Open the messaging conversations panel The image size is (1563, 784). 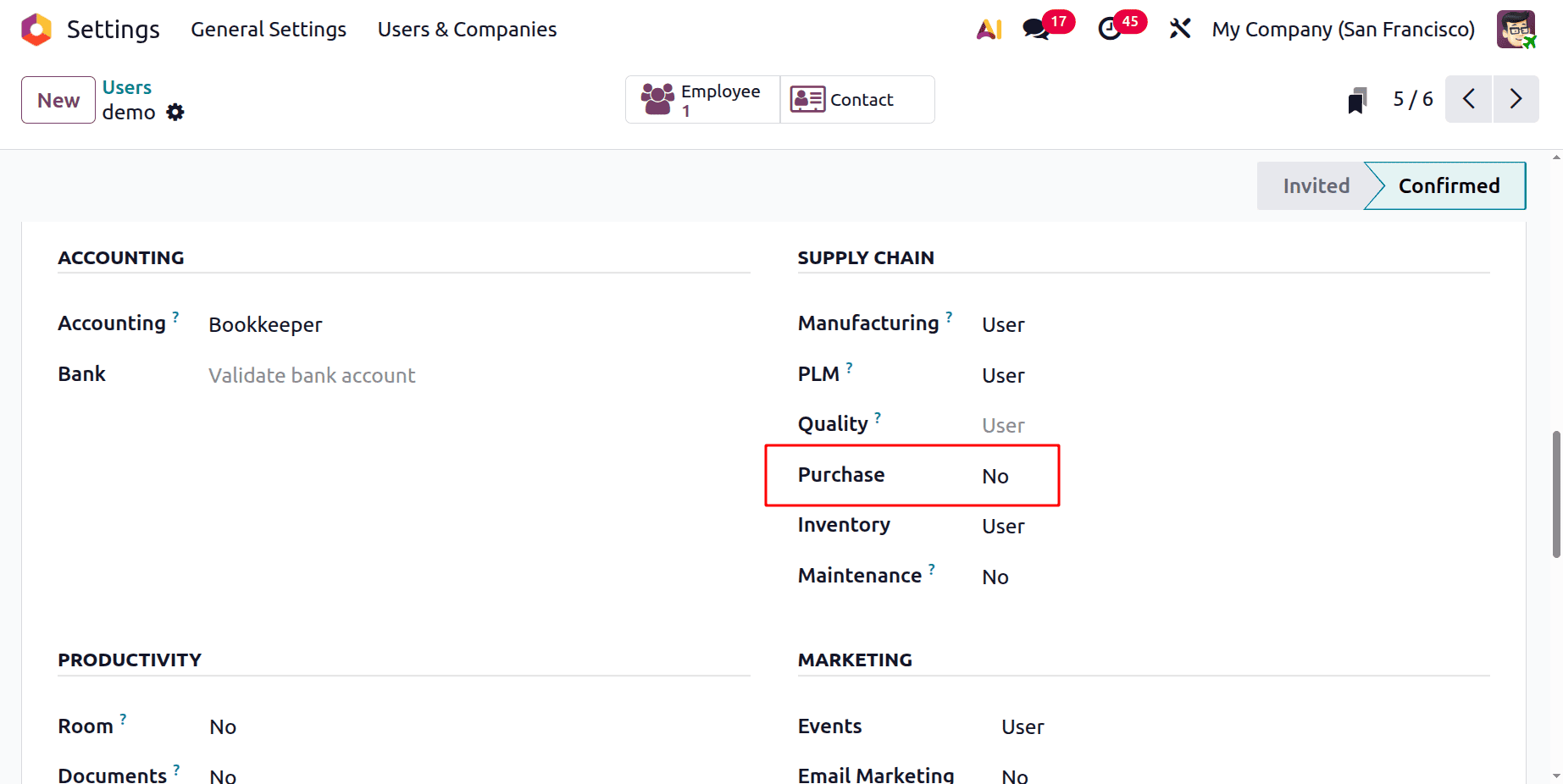pyautogui.click(x=1034, y=28)
